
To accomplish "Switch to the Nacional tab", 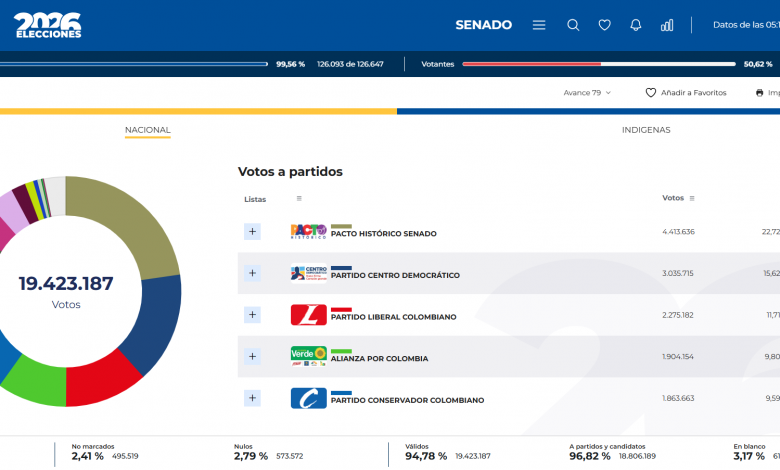I will (x=147, y=130).
